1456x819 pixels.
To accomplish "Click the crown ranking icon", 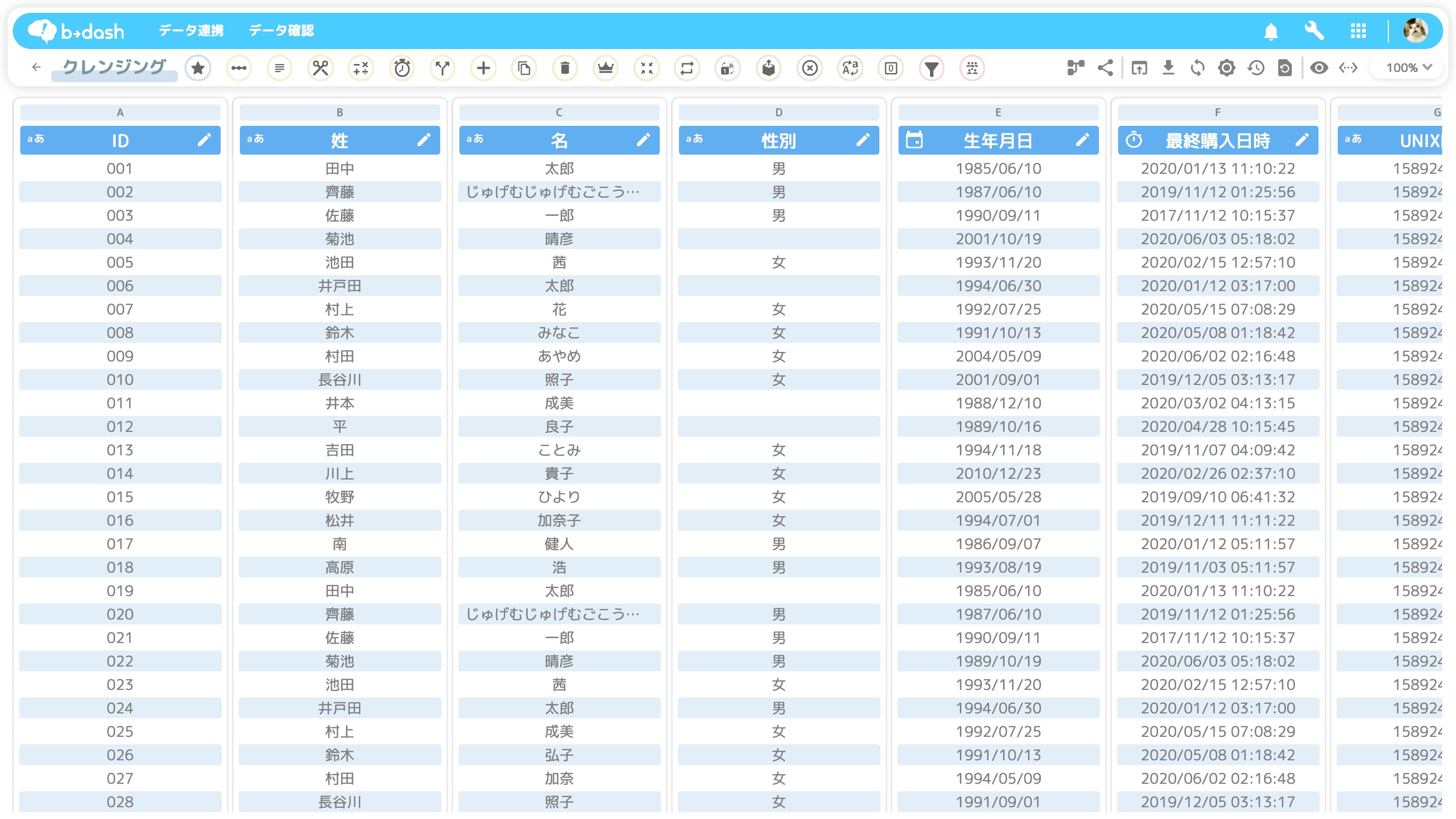I will pos(605,68).
